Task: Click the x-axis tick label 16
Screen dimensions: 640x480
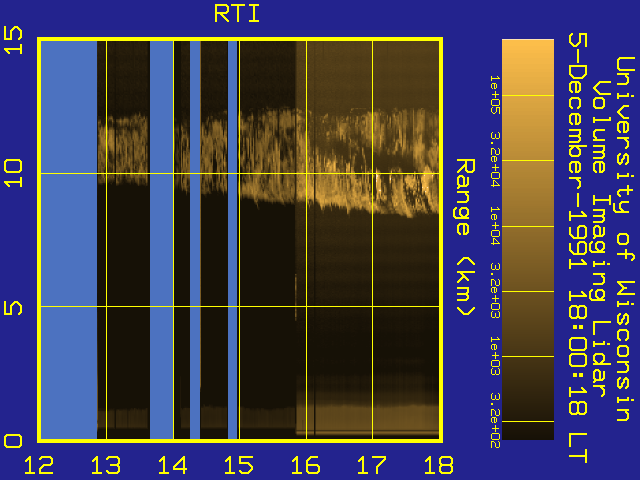Action: coord(305,465)
